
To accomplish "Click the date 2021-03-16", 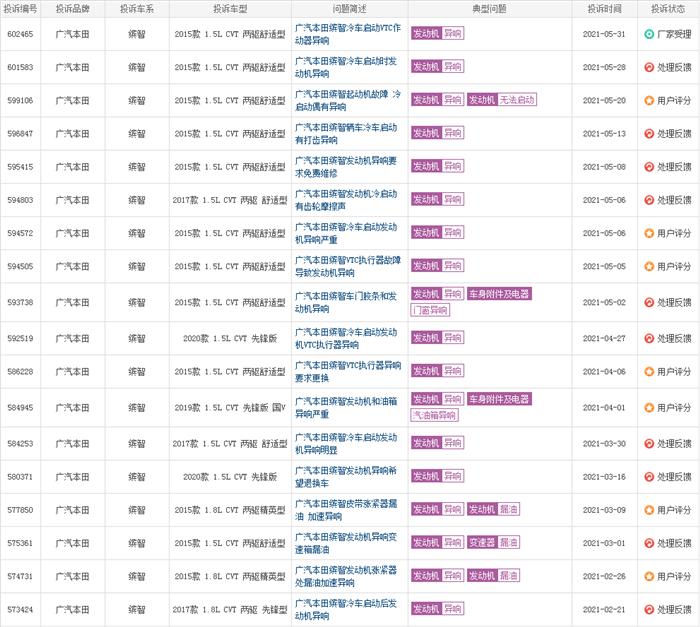I will click(604, 477).
